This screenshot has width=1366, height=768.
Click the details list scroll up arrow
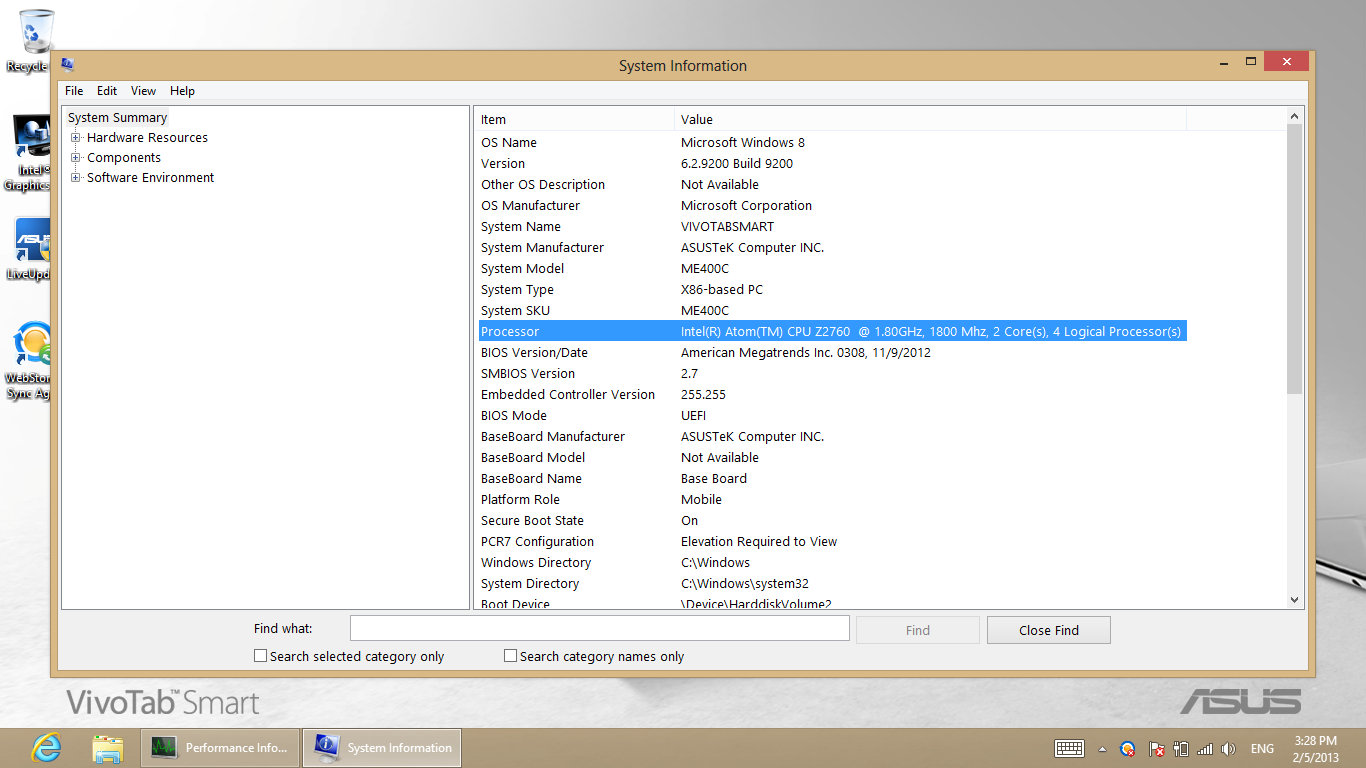click(x=1295, y=116)
